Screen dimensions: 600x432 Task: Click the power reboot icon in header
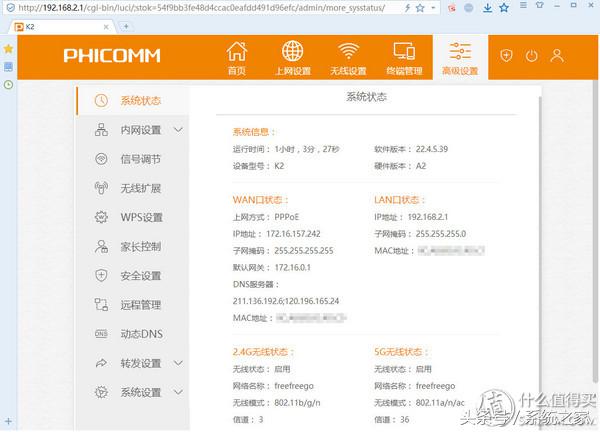click(532, 56)
